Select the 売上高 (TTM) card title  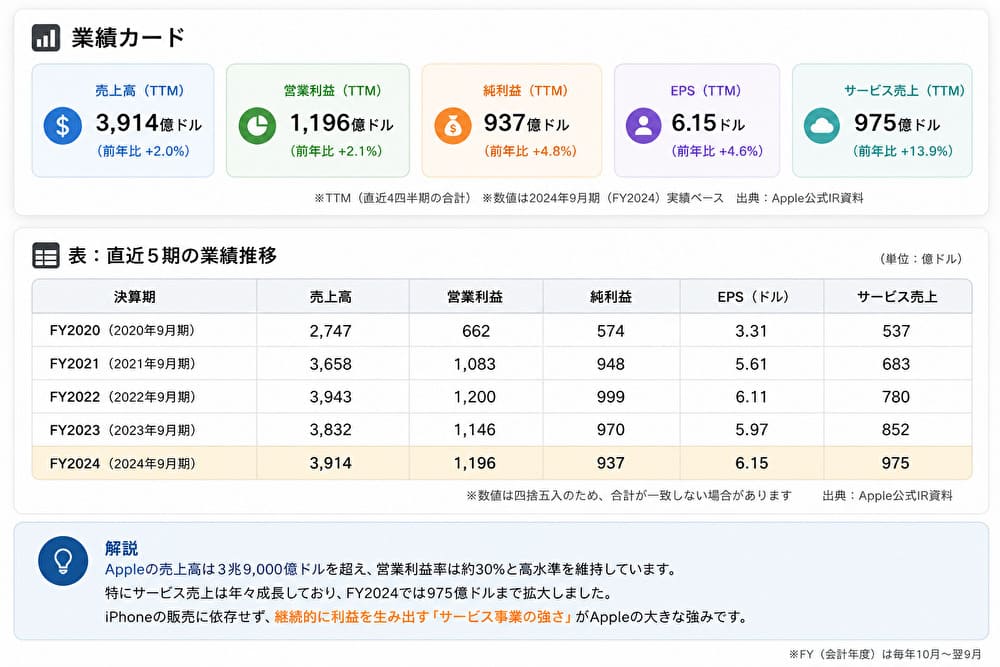coord(140,91)
